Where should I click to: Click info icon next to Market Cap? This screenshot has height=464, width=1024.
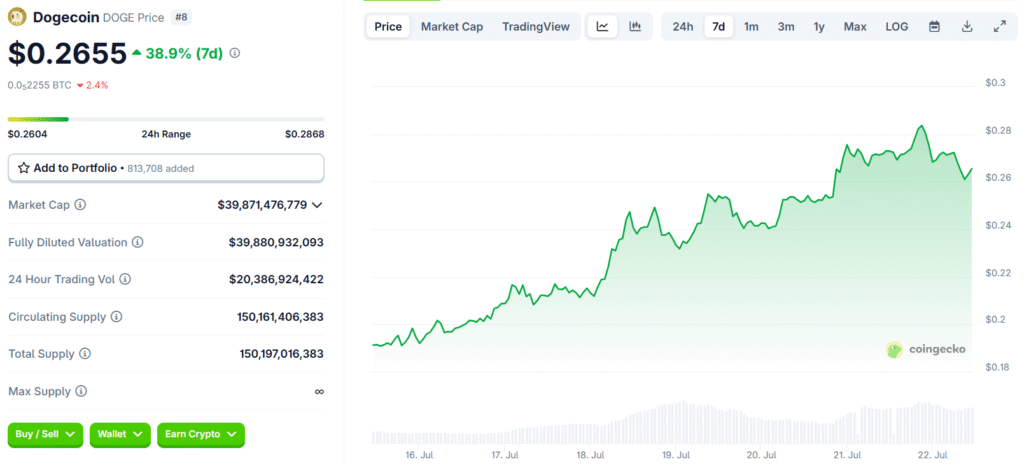[x=81, y=205]
